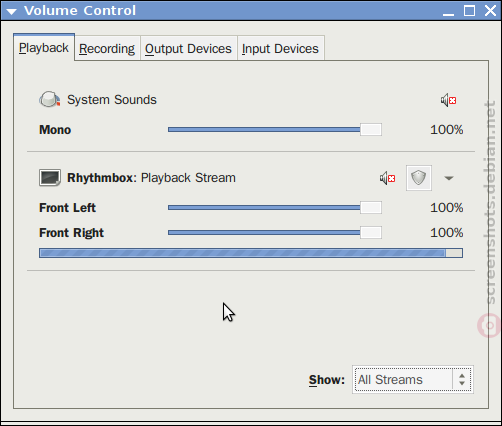Click the Mono volume slider handle

pyautogui.click(x=371, y=130)
